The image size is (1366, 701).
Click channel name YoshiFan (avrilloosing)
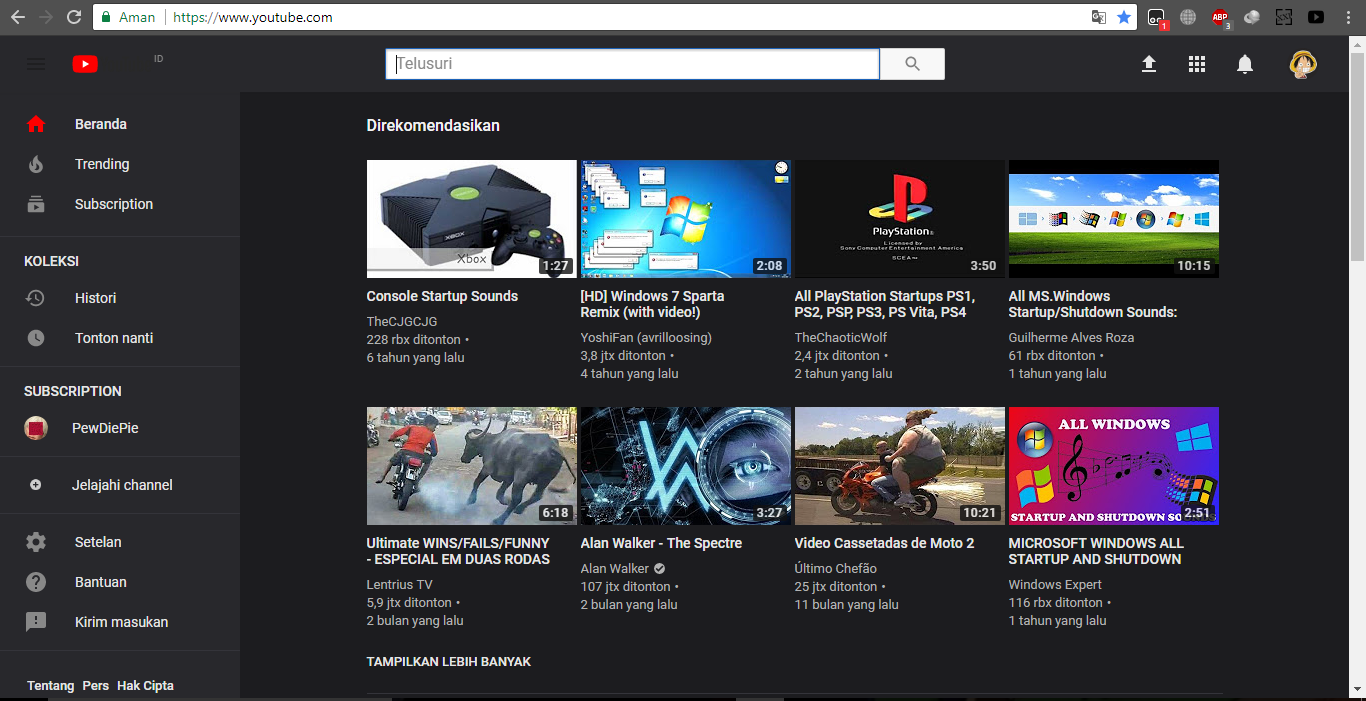tap(646, 337)
